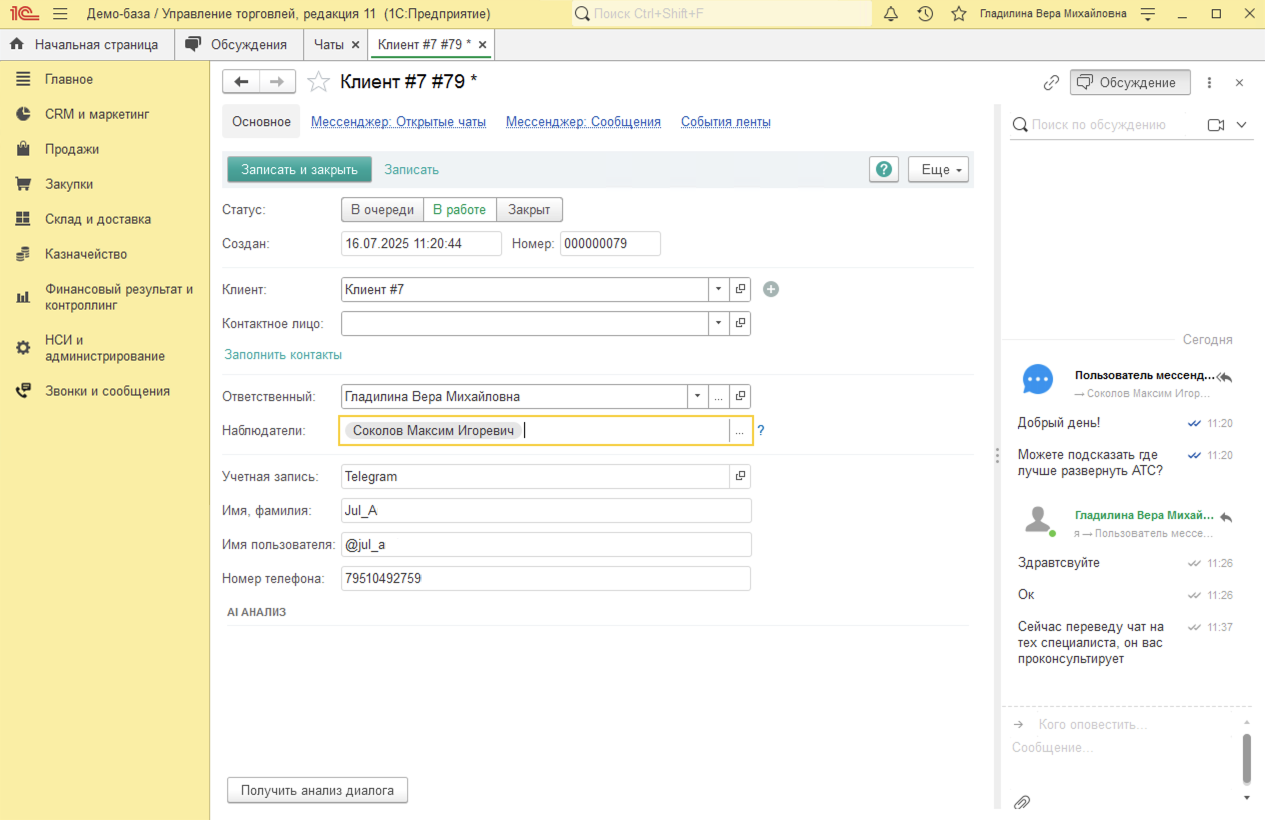Set status to В работе
Screen dimensions: 1265x820
pos(459,210)
